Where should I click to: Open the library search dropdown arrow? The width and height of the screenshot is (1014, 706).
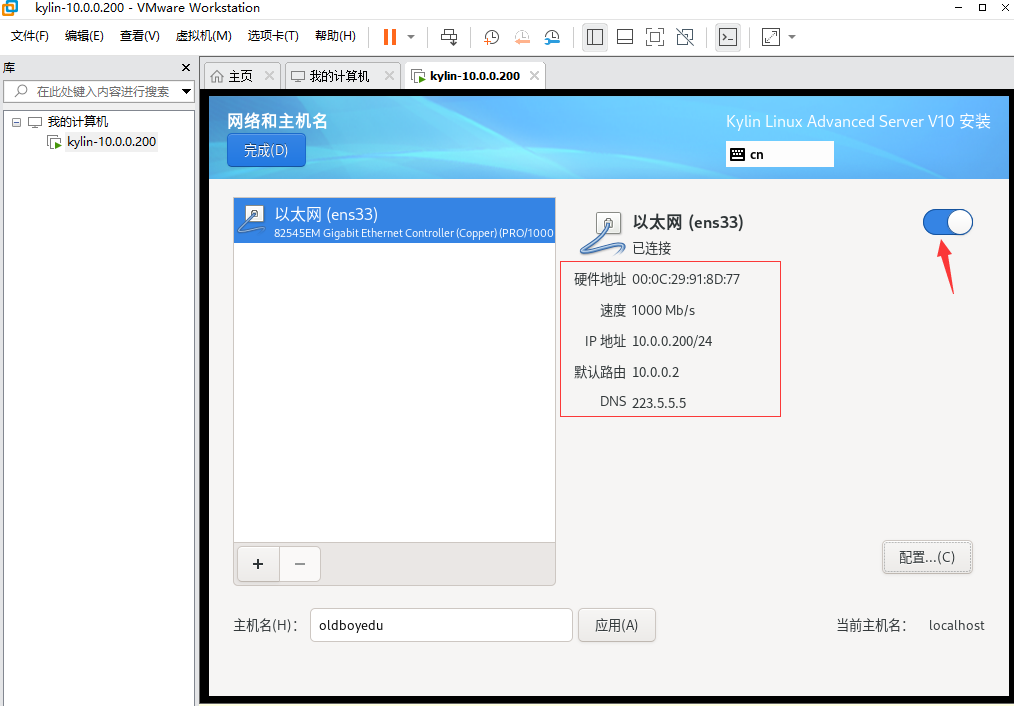point(186,91)
